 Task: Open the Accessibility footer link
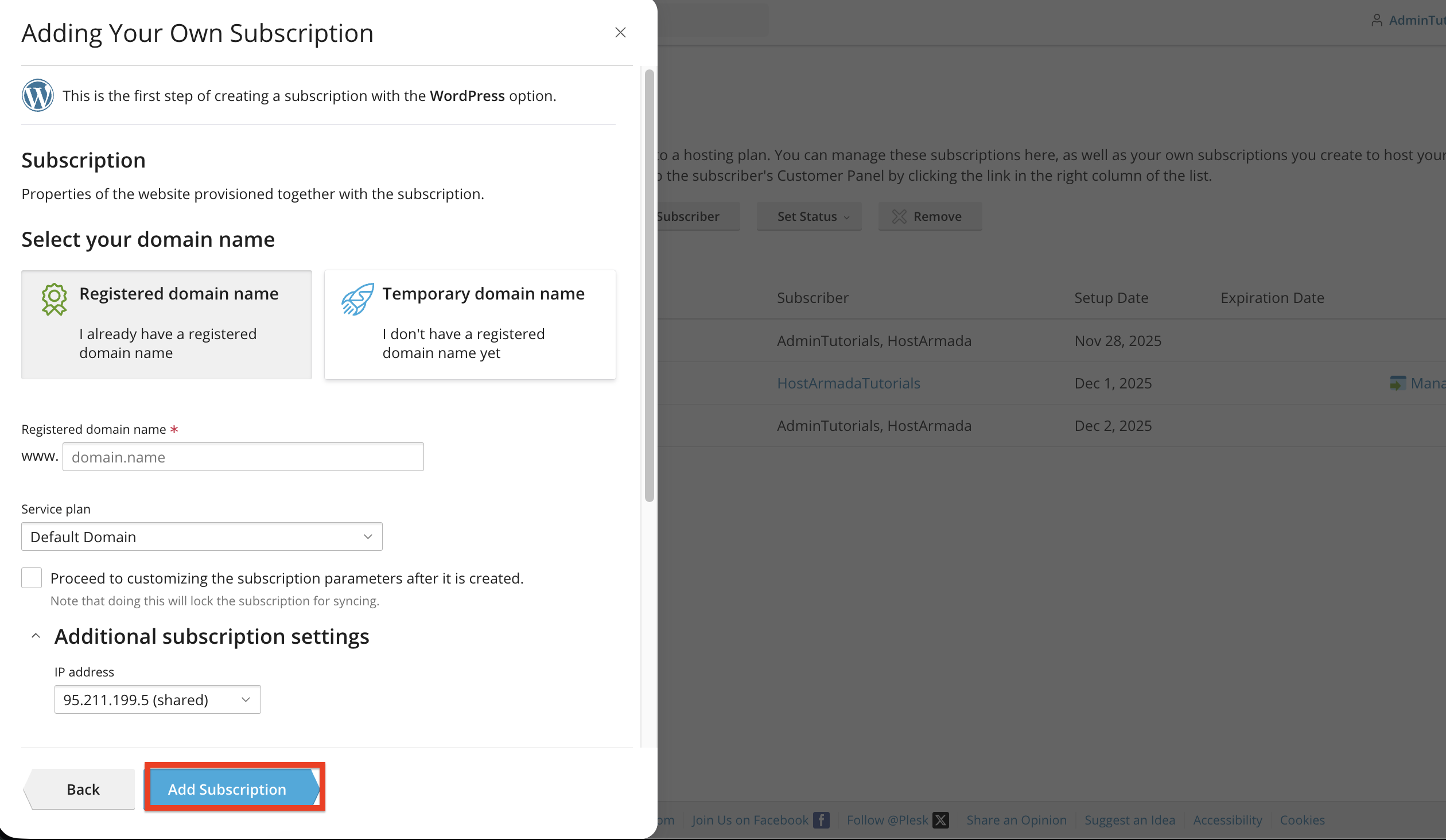[1227, 820]
